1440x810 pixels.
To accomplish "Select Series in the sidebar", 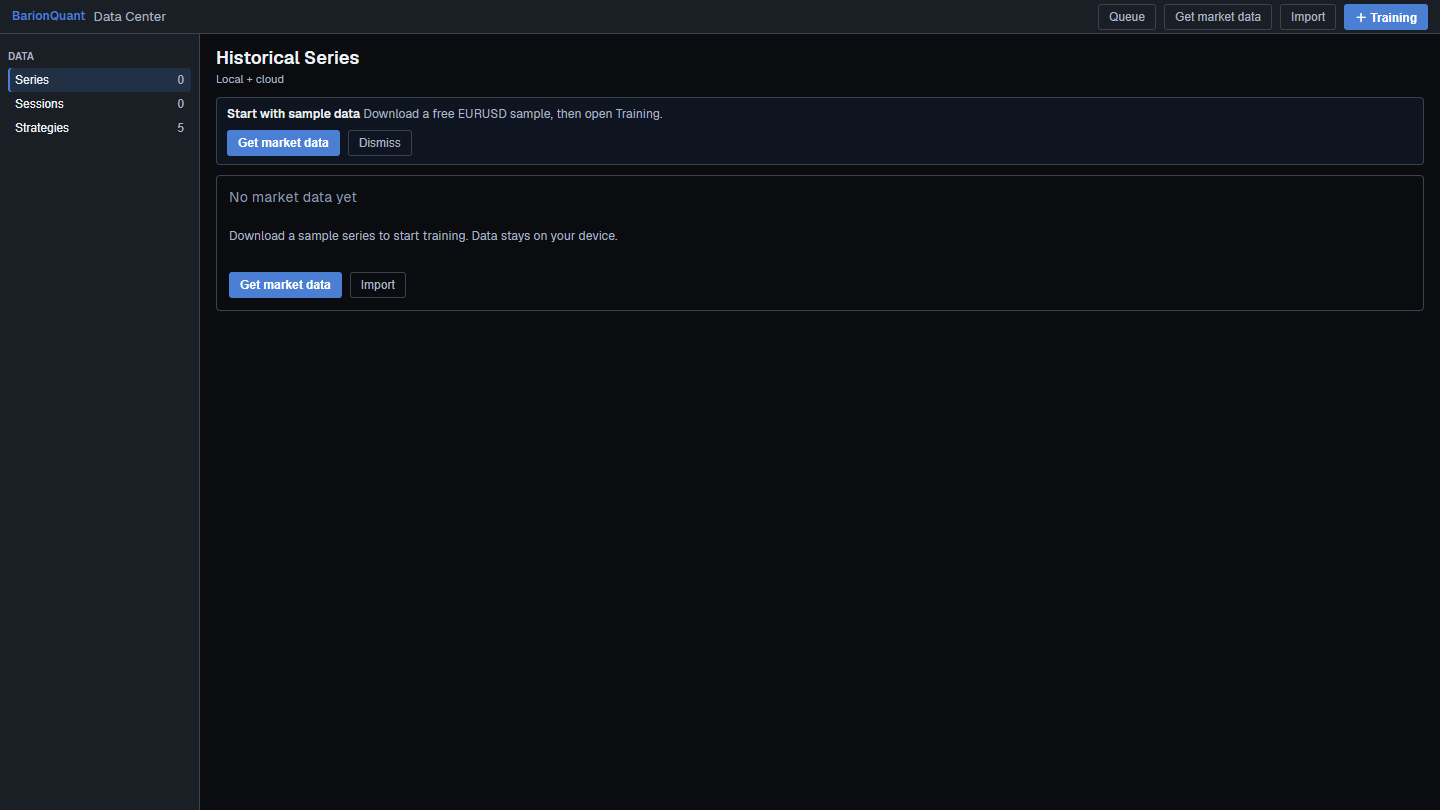I will pos(99,80).
